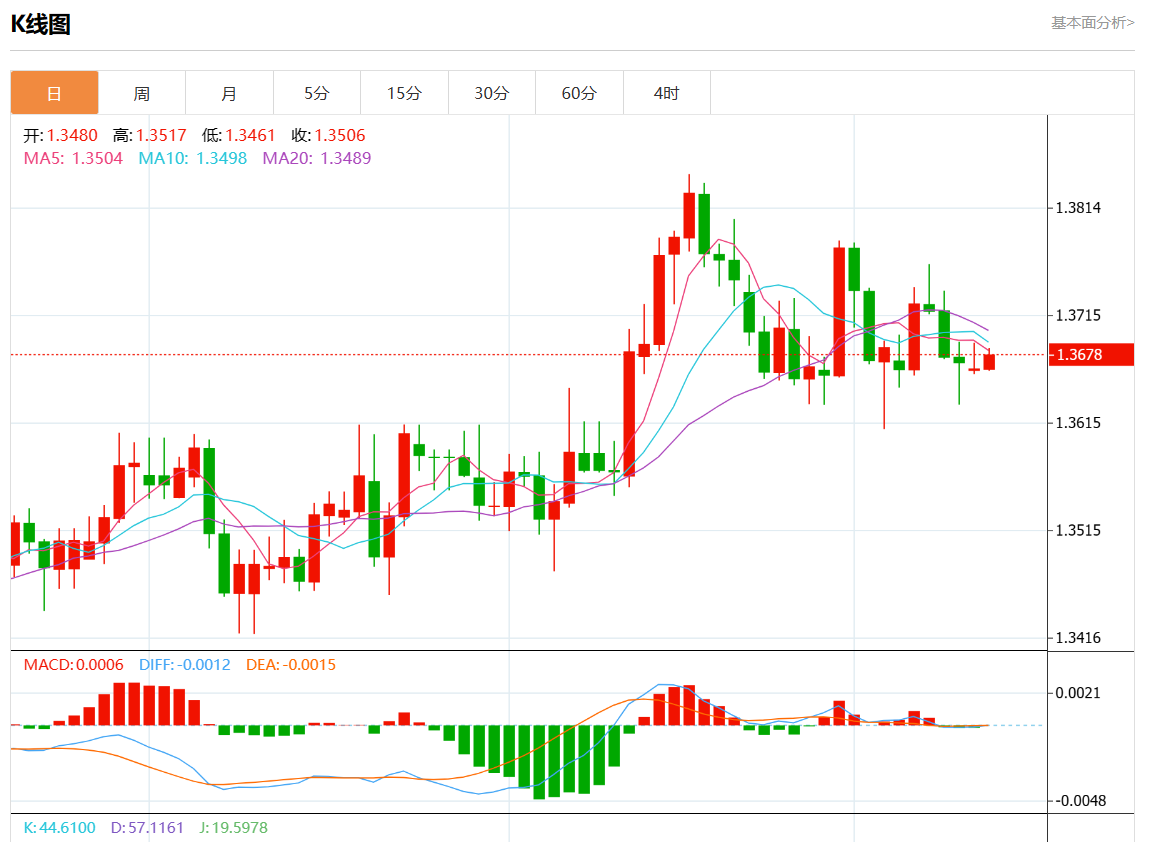The width and height of the screenshot is (1153, 842).
Task: Open the 15分 interval tab
Action: click(404, 93)
